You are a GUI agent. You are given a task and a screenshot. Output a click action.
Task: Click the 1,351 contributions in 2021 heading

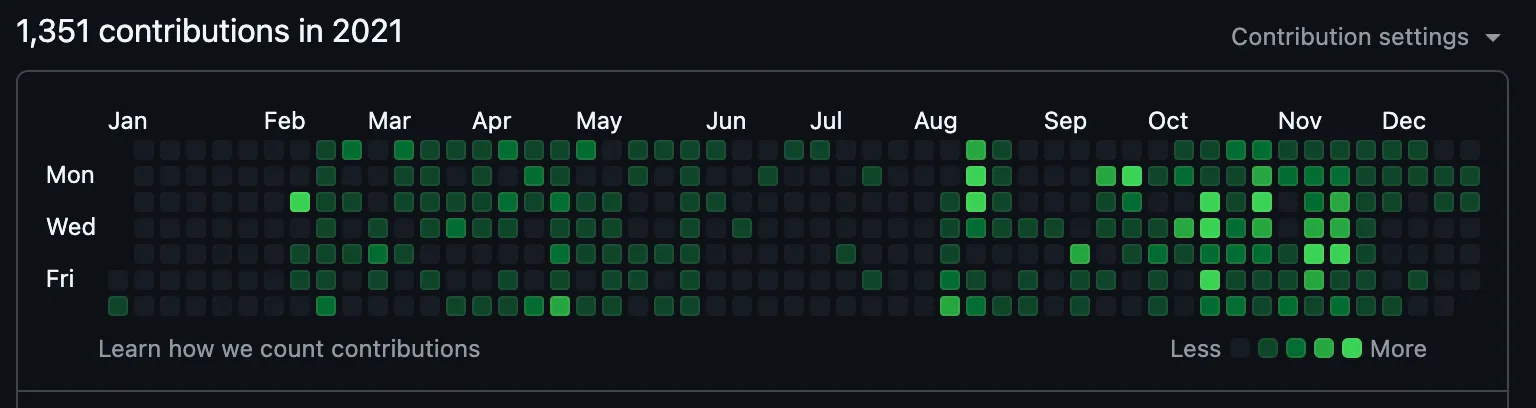(x=209, y=32)
